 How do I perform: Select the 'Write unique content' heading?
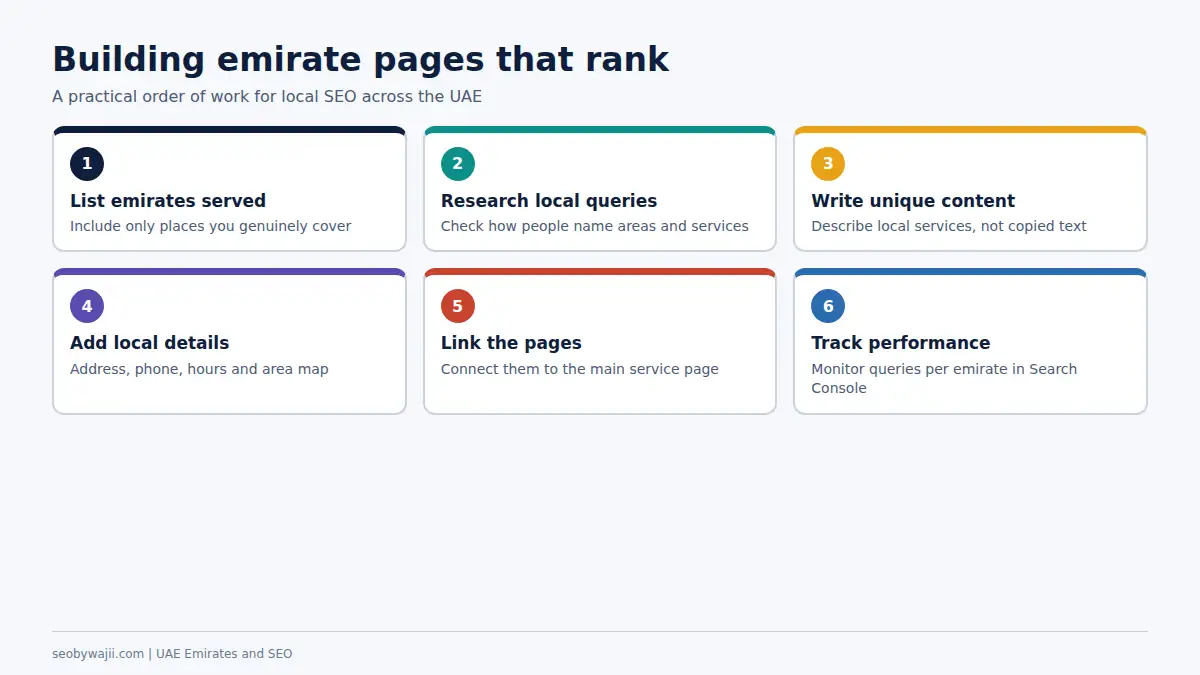click(913, 201)
